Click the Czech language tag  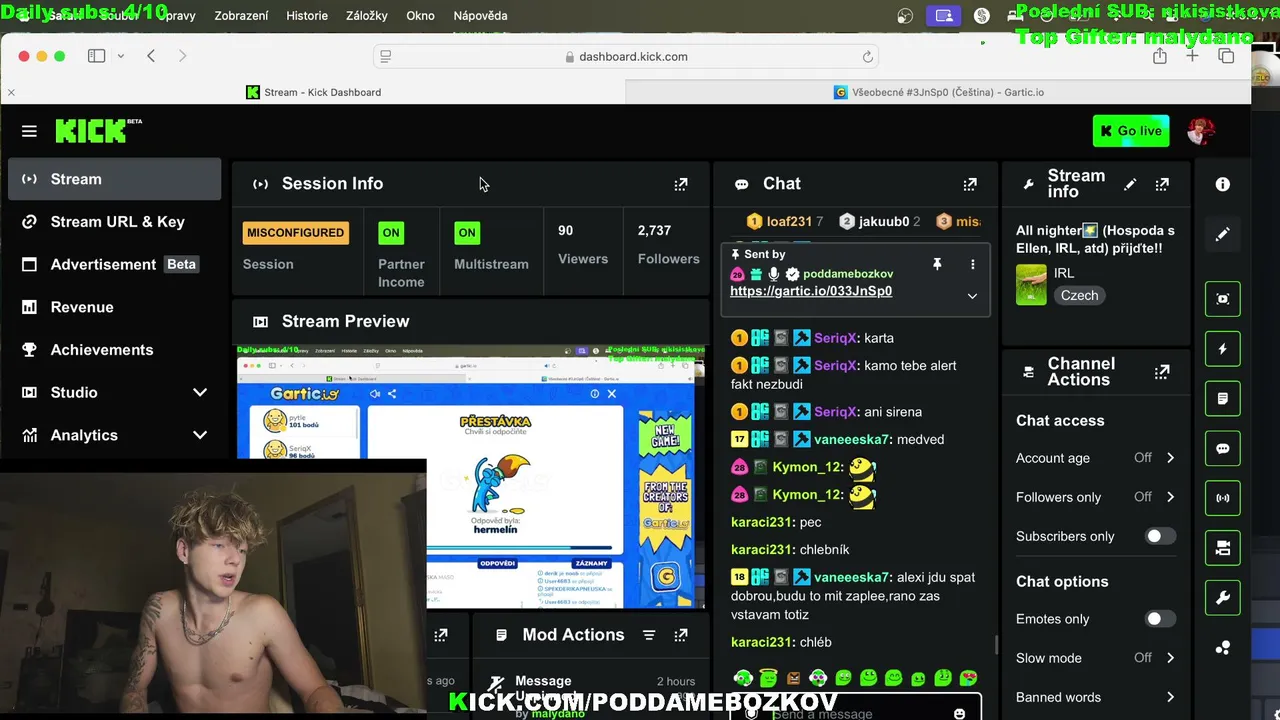point(1079,295)
